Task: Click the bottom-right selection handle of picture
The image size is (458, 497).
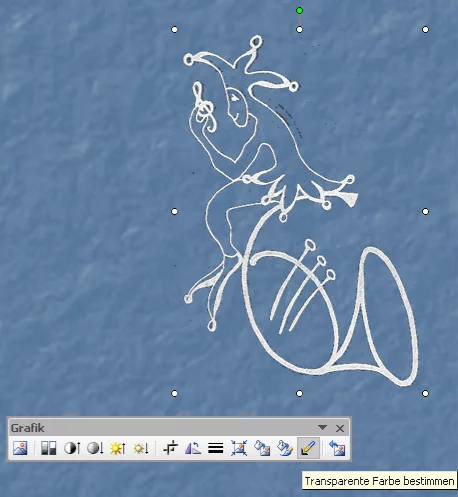Action: coord(425,394)
